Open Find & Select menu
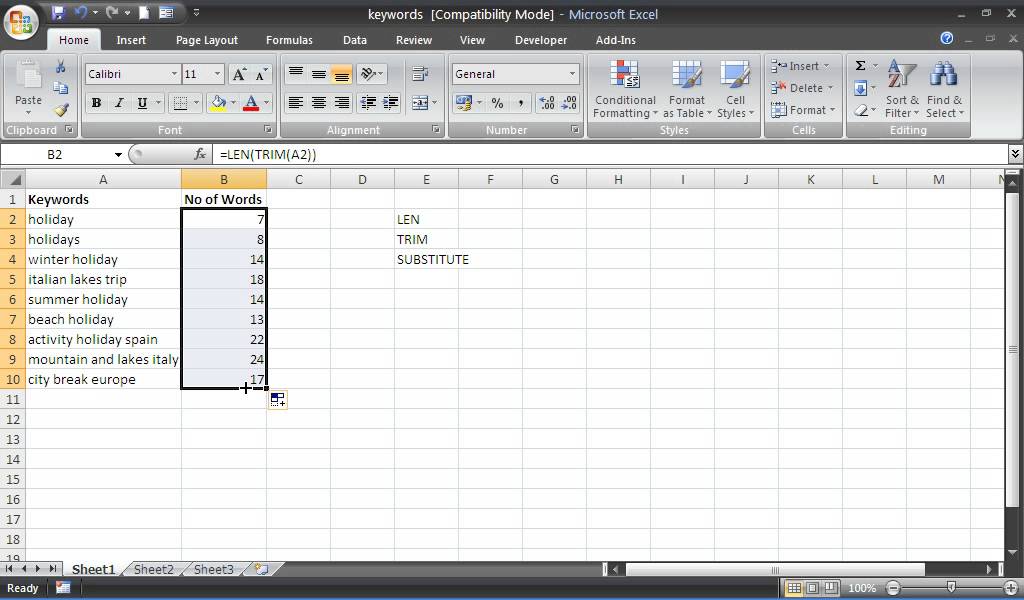 tap(944, 89)
